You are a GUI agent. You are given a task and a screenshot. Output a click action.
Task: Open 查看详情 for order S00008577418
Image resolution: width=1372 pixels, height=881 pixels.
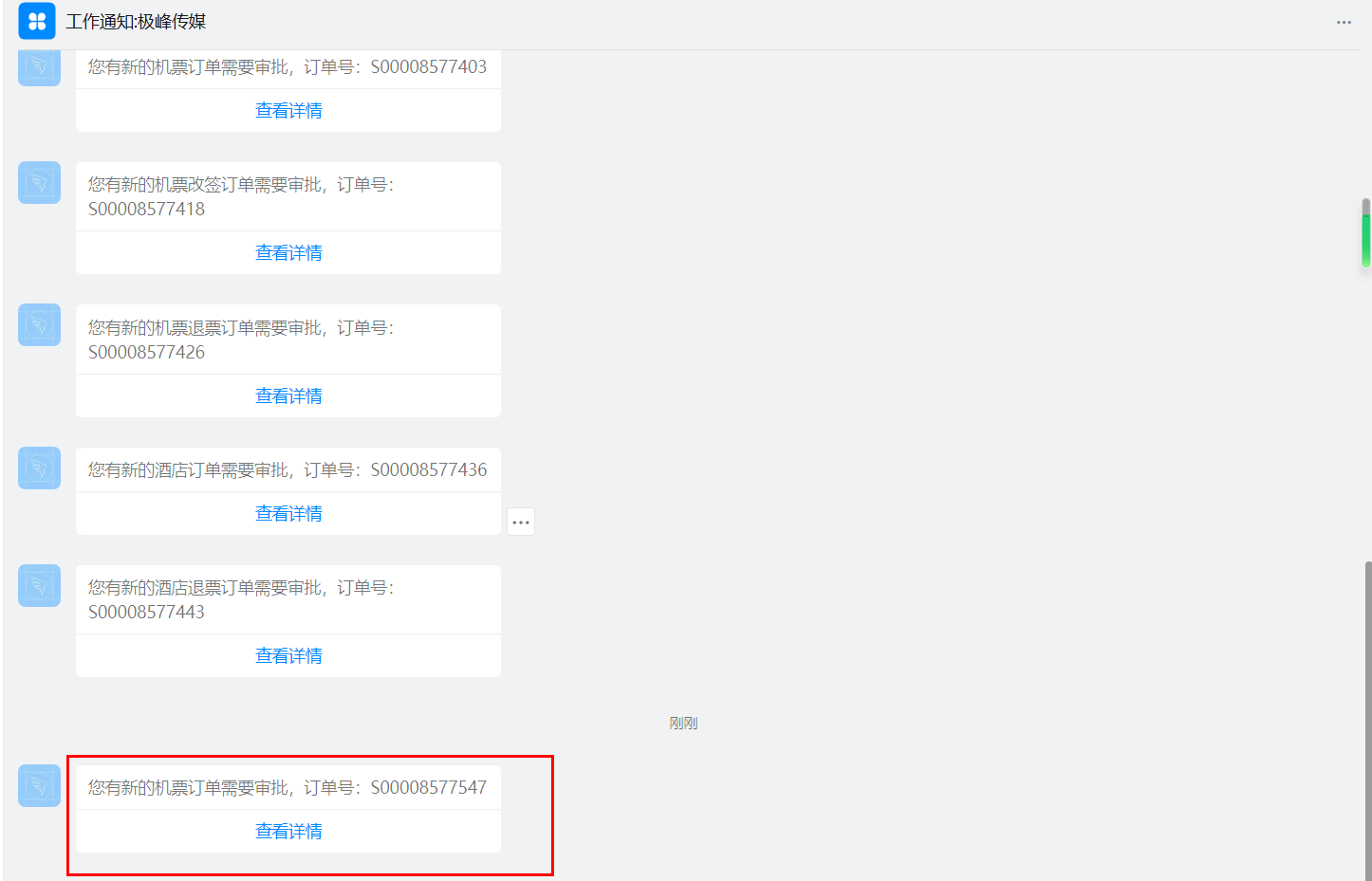tap(288, 252)
